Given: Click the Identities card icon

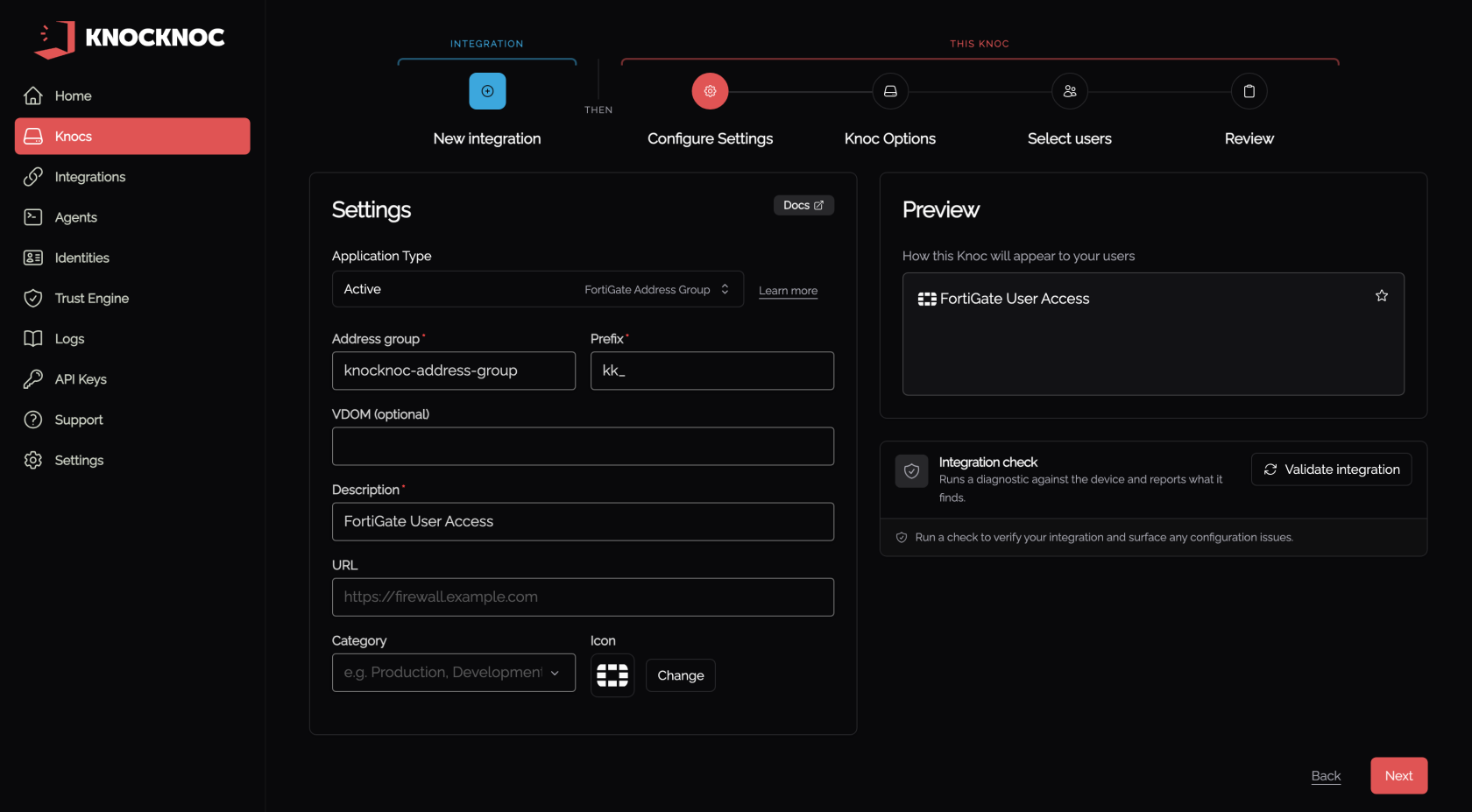Looking at the screenshot, I should (33, 258).
